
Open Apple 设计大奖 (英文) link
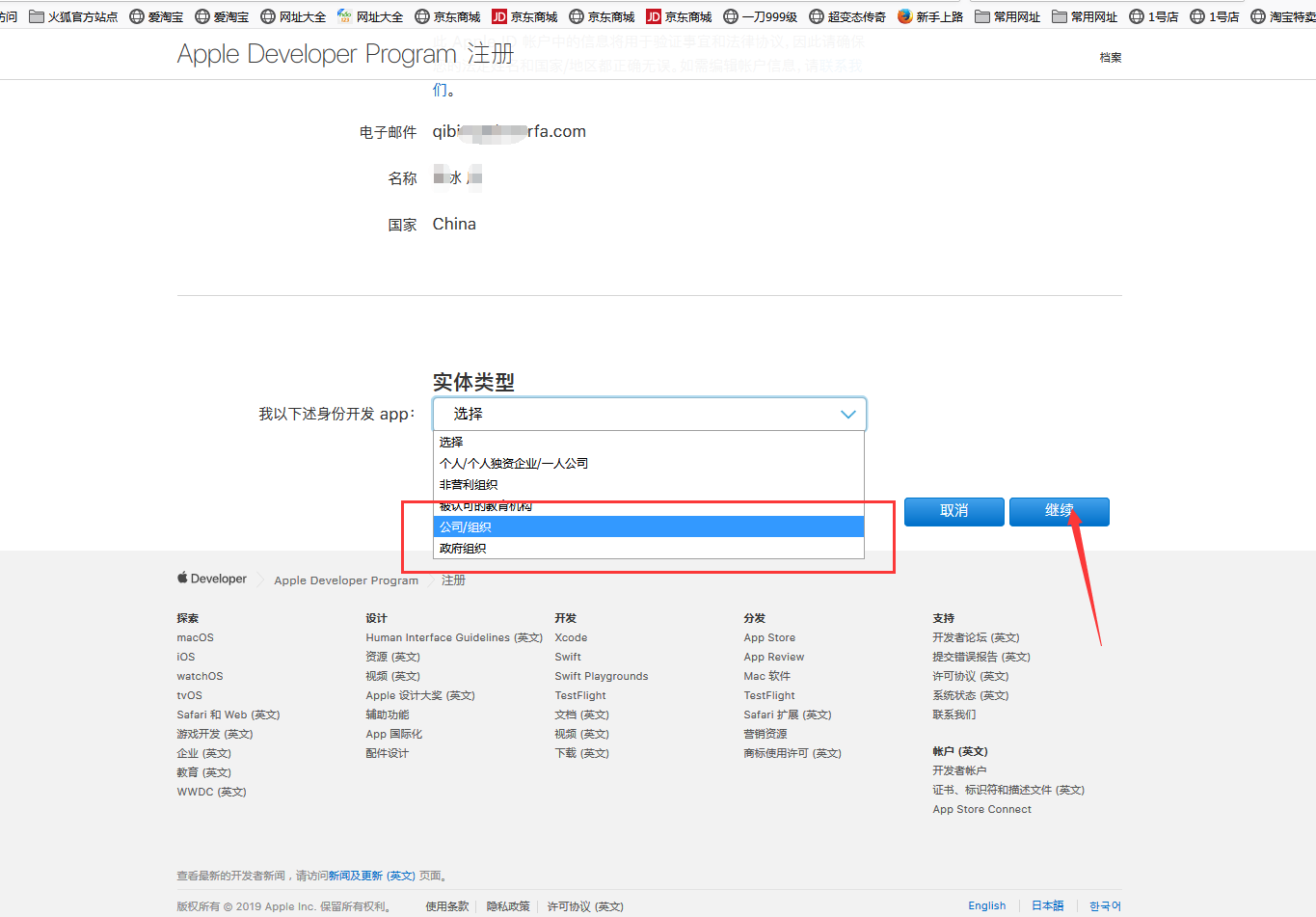419,695
